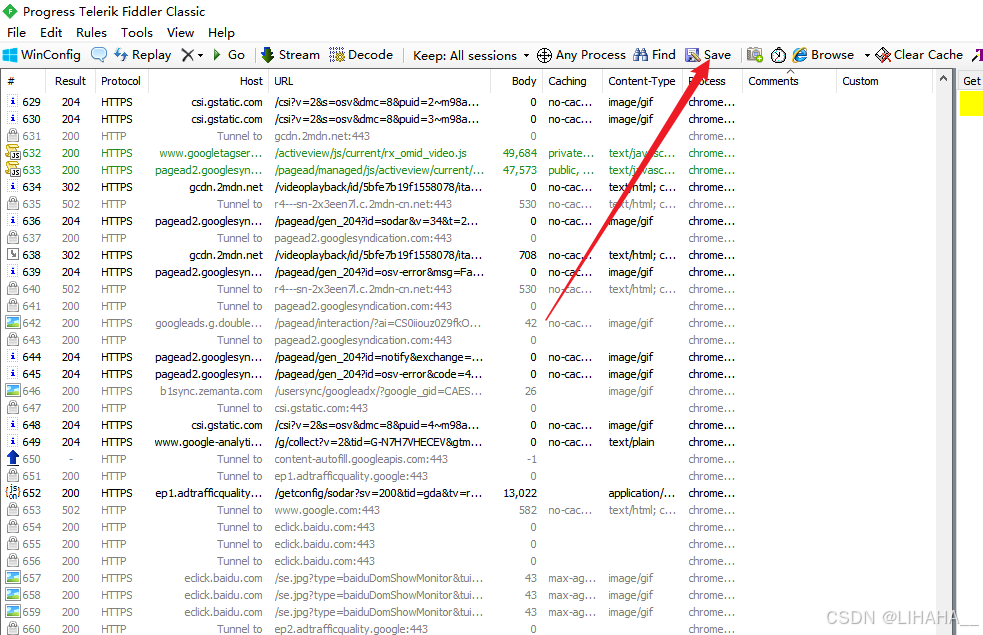This screenshot has width=983, height=635.
Task: Open Keep: All sessions dropdown
Action: pyautogui.click(x=471, y=56)
